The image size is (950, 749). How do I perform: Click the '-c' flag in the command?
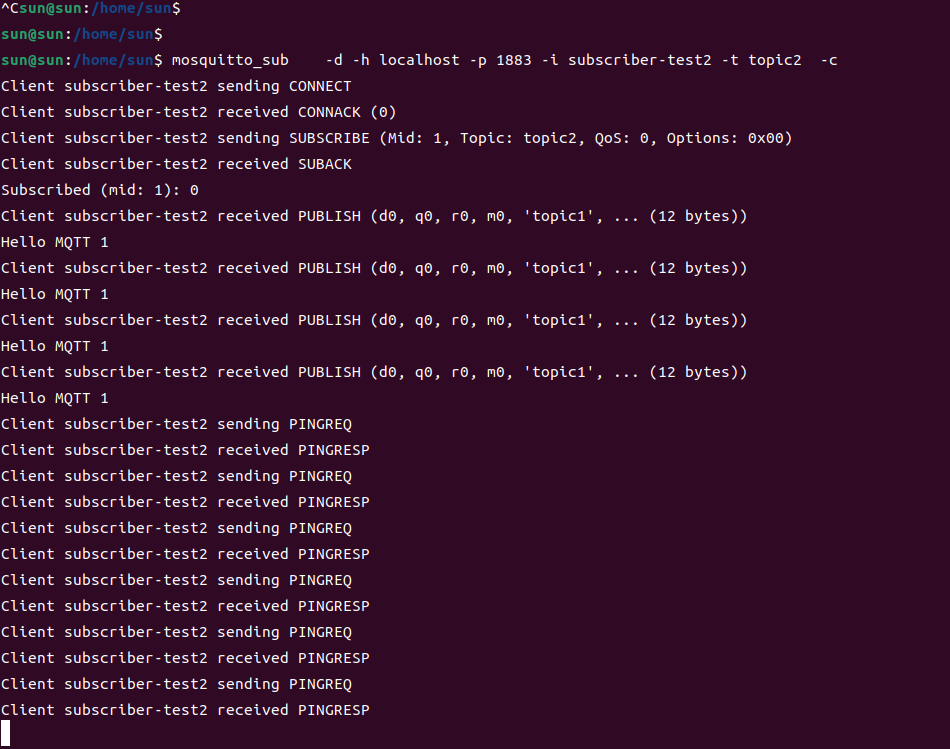pyautogui.click(x=829, y=61)
